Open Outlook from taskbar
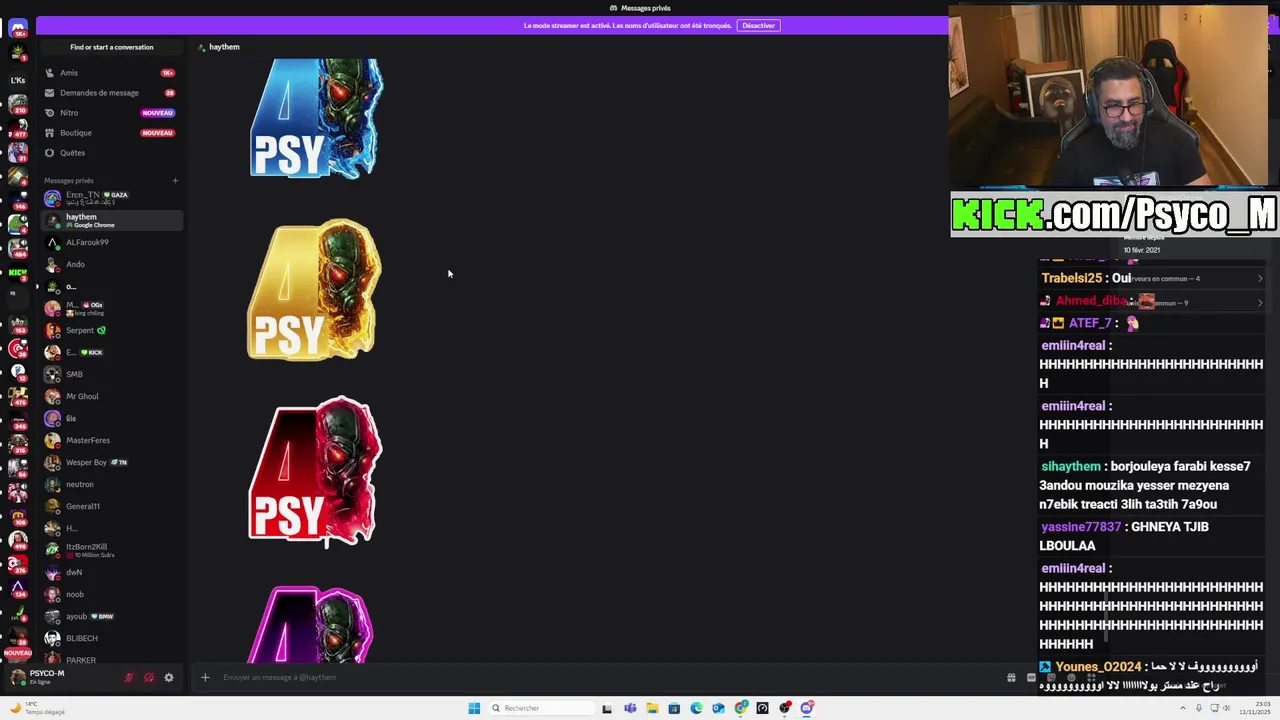The width and height of the screenshot is (1280, 720). tap(718, 708)
